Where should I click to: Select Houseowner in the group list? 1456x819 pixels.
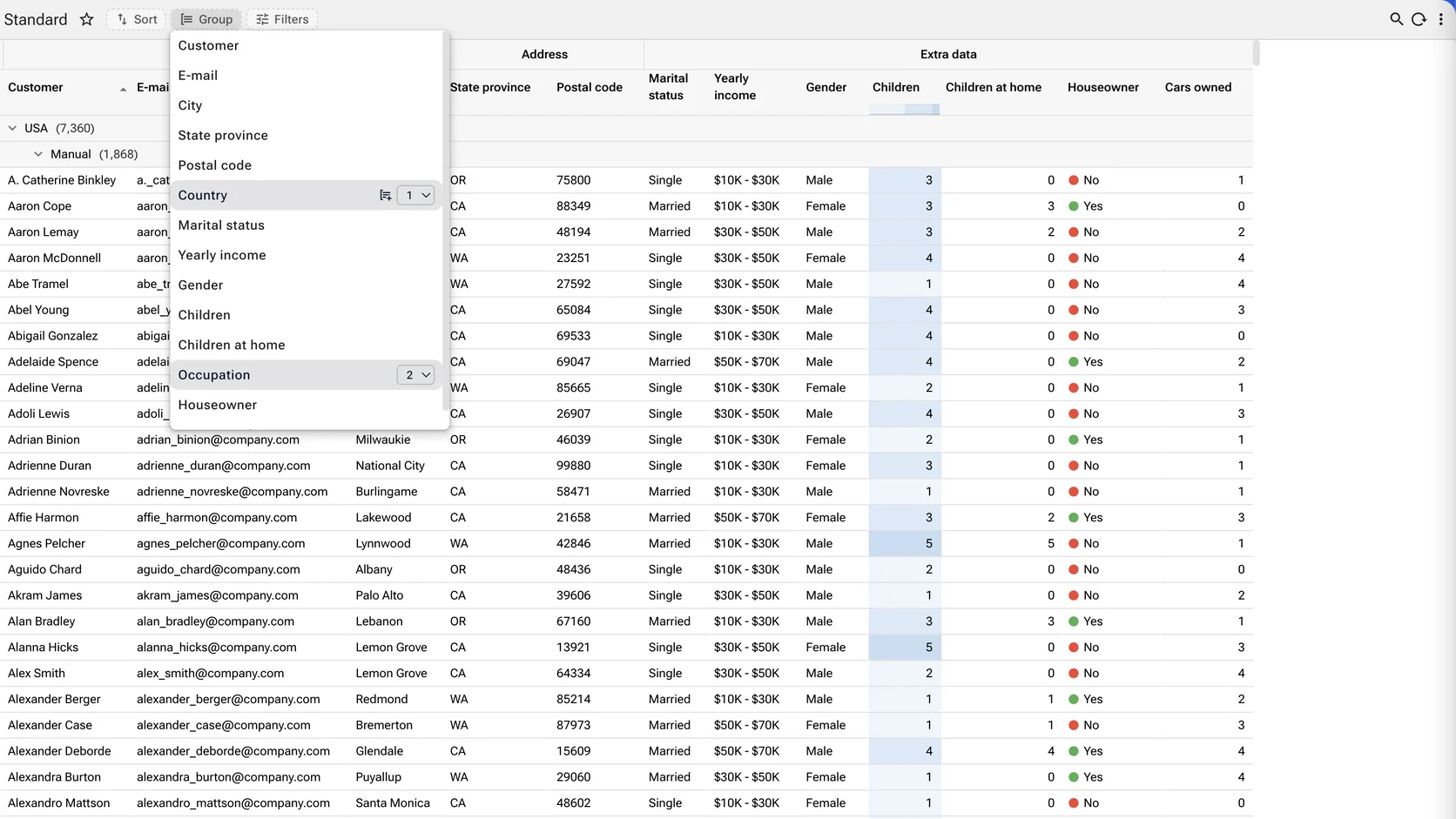(307, 405)
